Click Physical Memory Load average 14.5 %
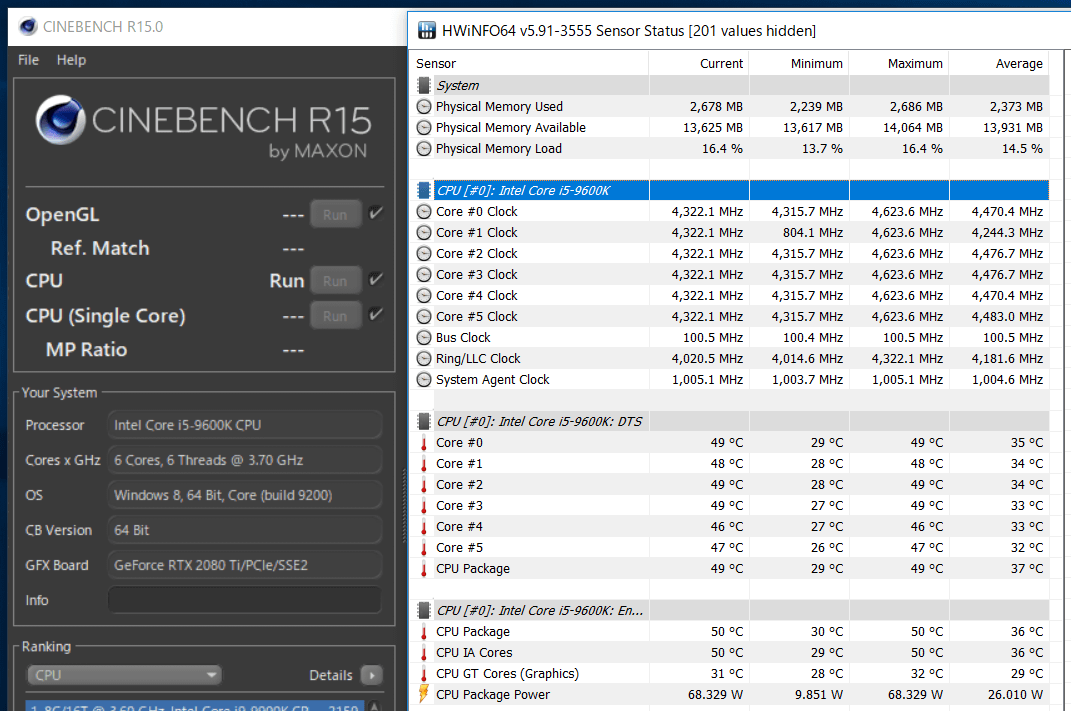Screen dimensions: 1071x711 coord(1022,149)
